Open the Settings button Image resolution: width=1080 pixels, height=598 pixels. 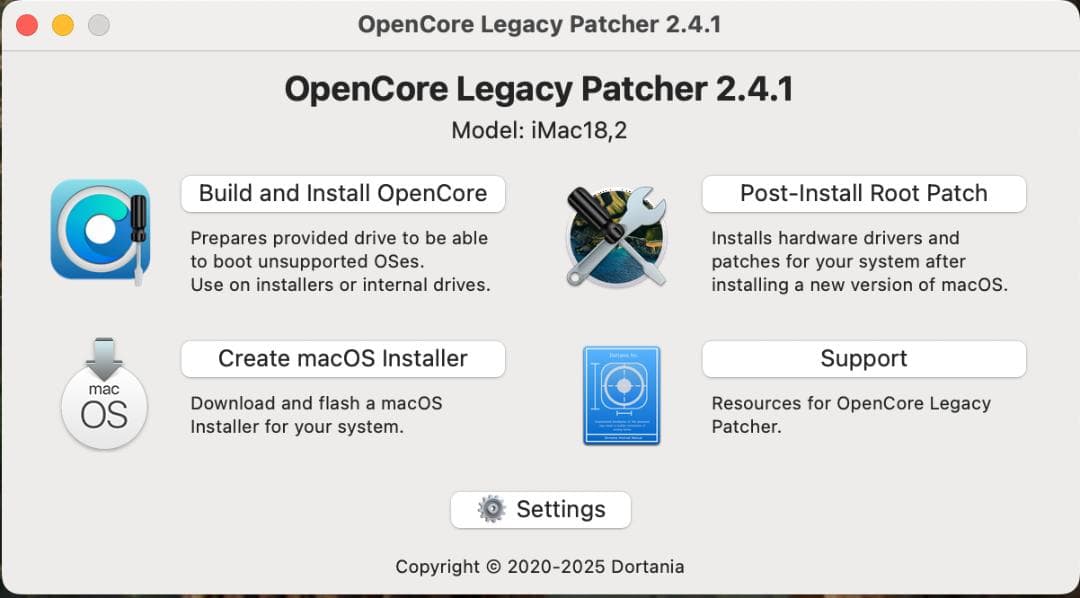click(x=541, y=509)
